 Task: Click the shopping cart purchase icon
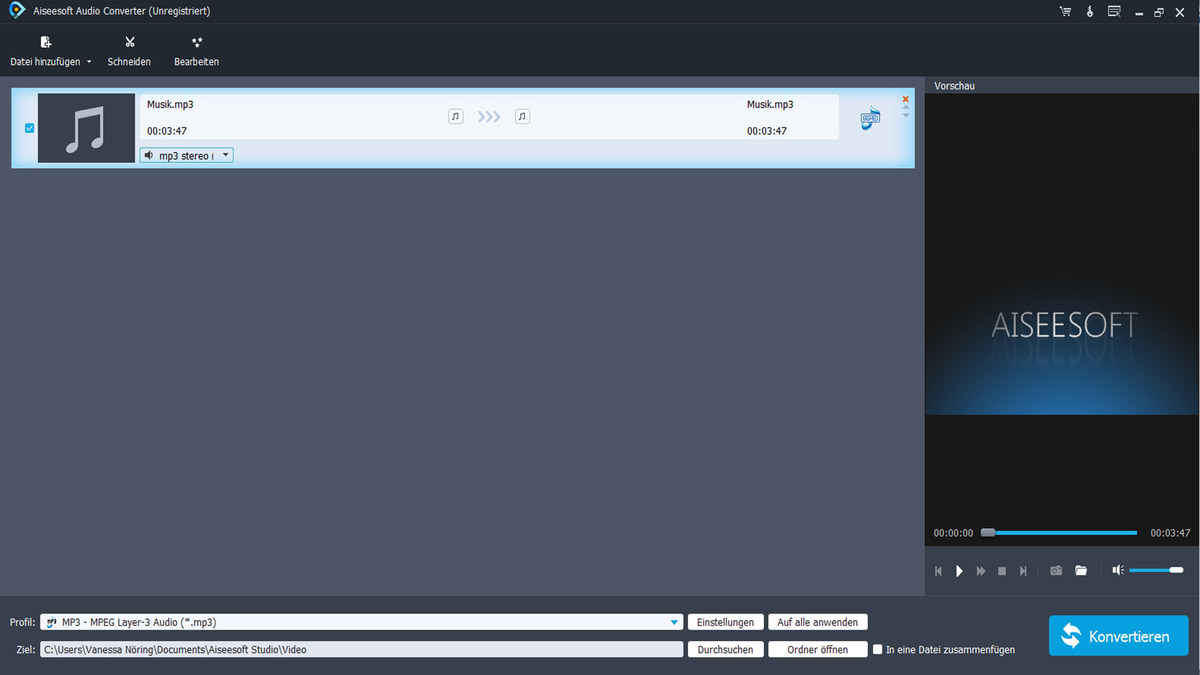[1064, 11]
